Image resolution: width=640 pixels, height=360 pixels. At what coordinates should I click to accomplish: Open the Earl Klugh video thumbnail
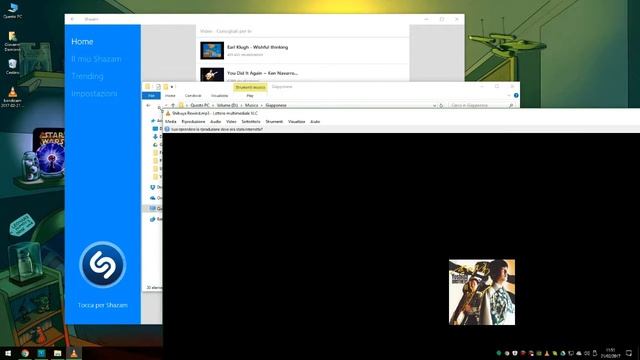pyautogui.click(x=212, y=50)
